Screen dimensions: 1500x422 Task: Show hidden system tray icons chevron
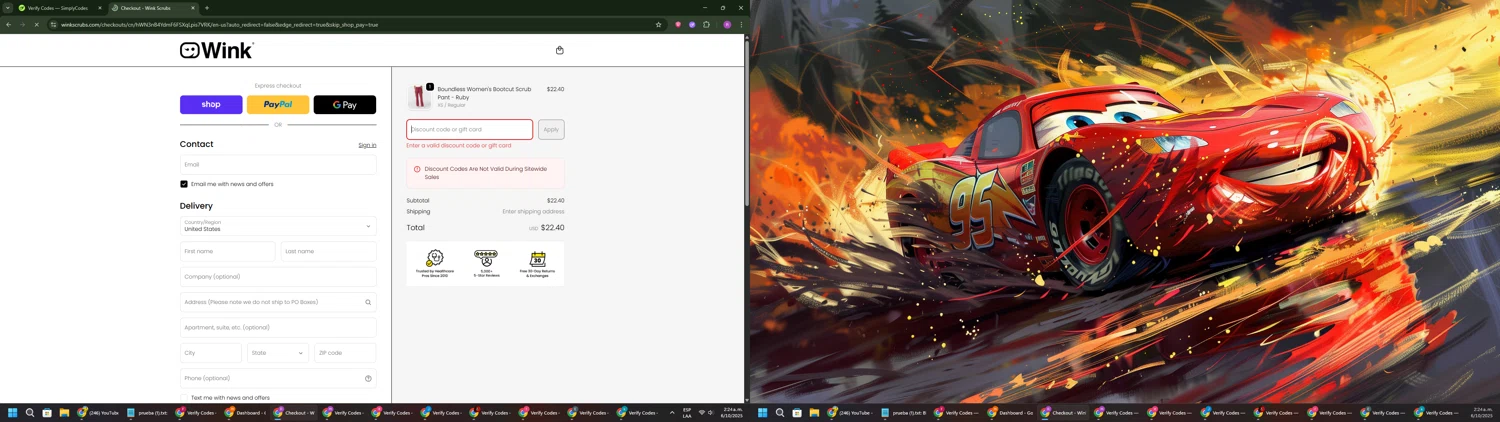click(672, 412)
